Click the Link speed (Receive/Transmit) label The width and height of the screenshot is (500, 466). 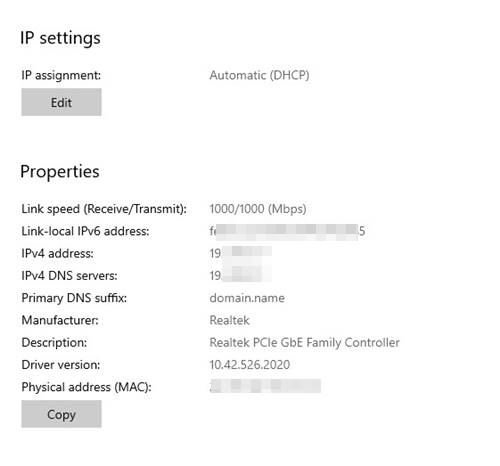pyautogui.click(x=104, y=209)
